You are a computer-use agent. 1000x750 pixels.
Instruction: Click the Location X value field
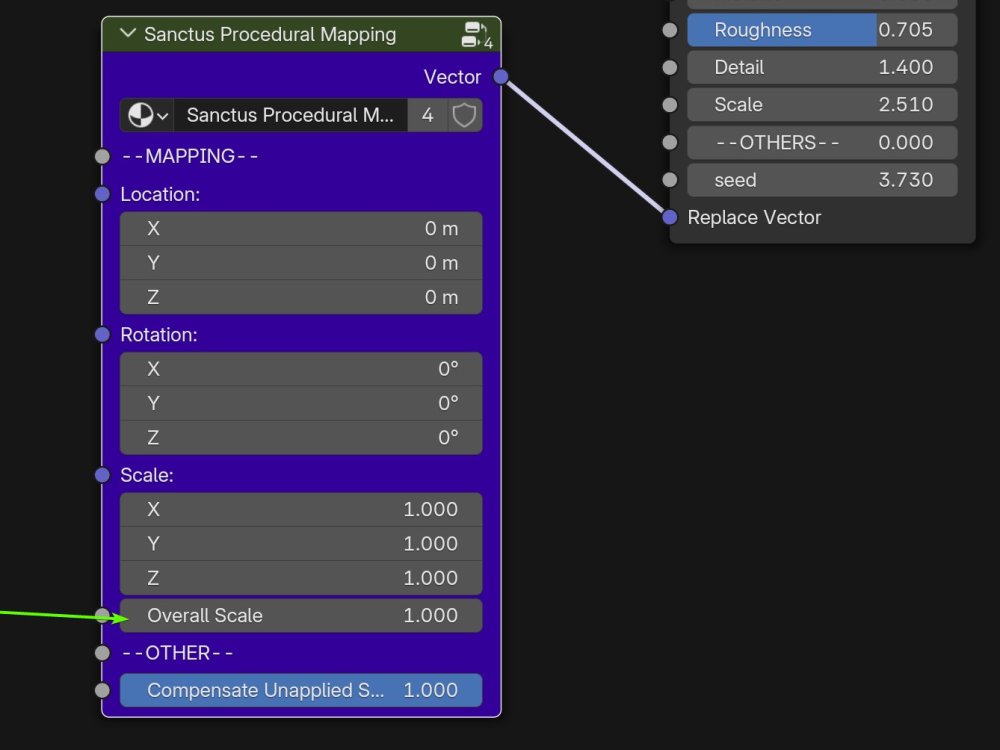tap(300, 228)
